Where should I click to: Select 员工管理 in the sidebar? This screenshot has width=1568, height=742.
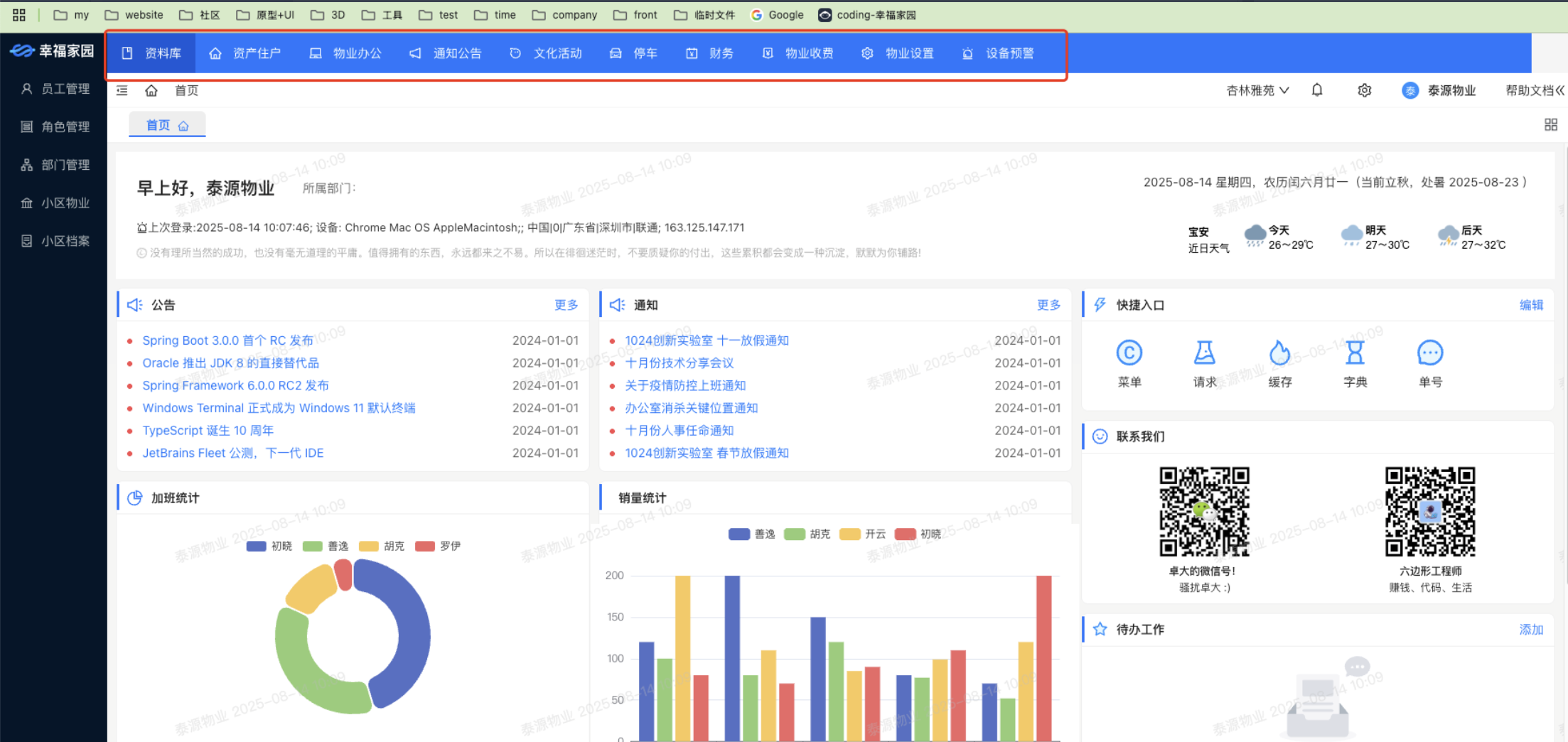pyautogui.click(x=55, y=89)
